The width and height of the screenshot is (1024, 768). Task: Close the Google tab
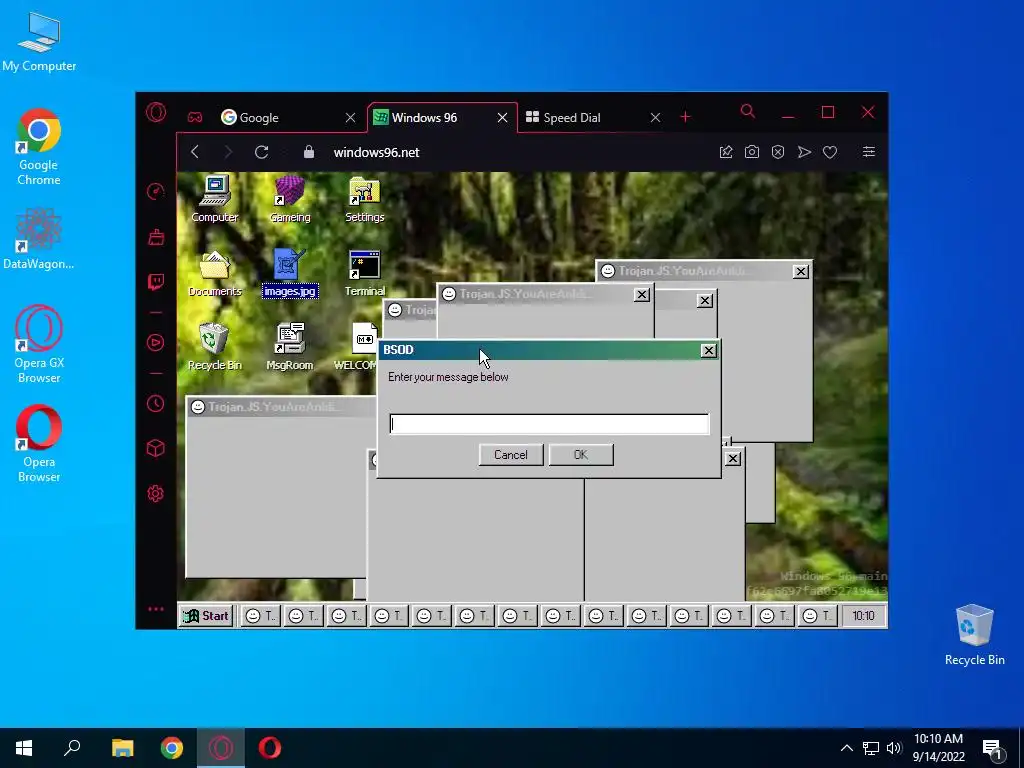[x=350, y=118]
